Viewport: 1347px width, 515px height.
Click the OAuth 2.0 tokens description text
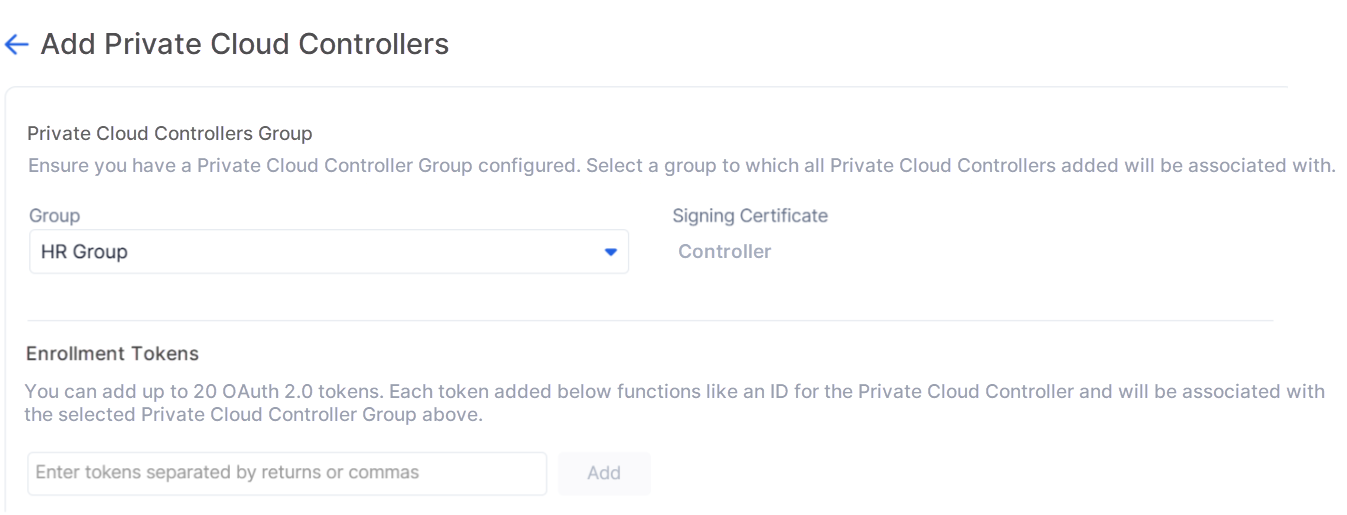click(674, 402)
